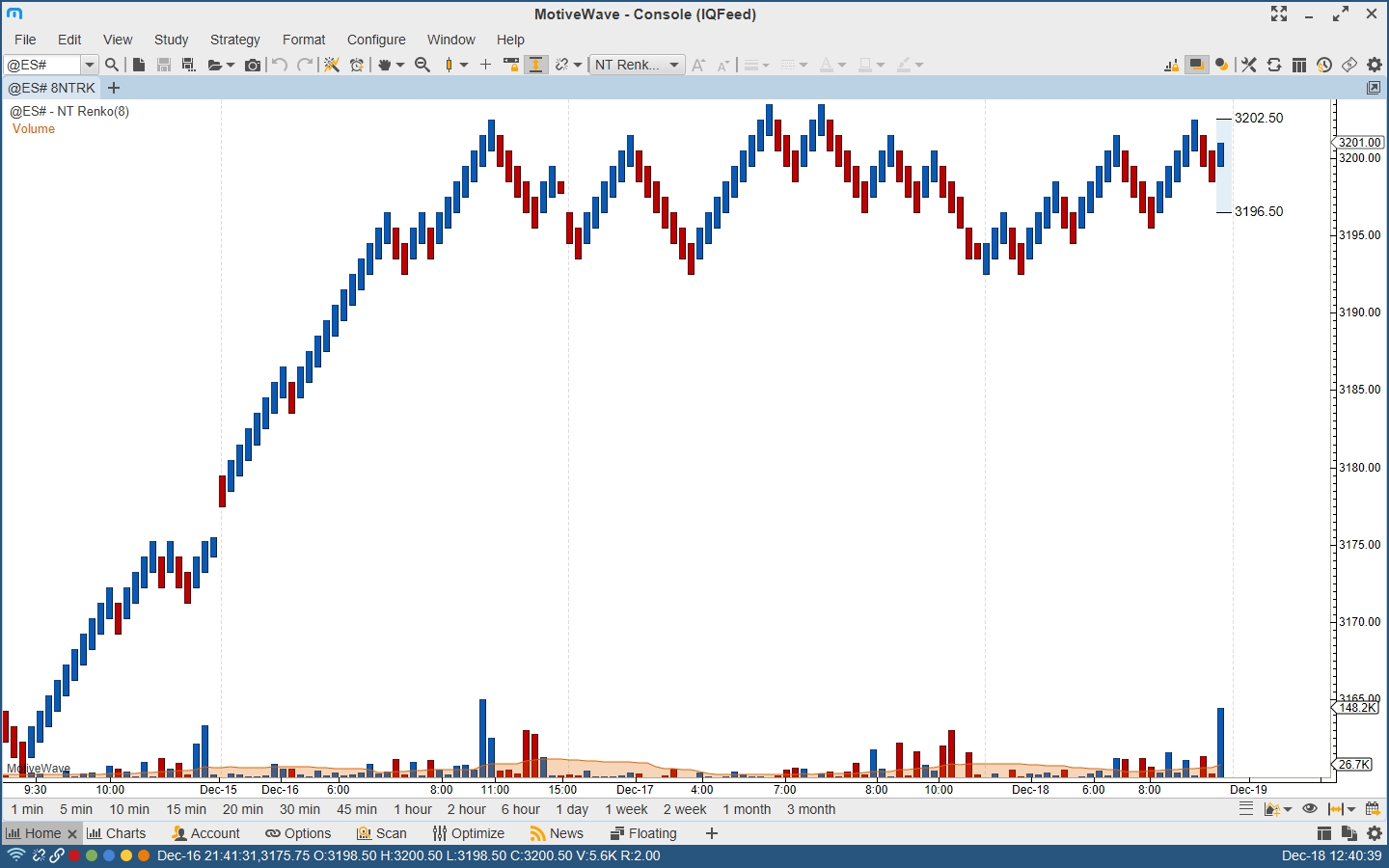Click the crosshair plus icon
Viewport: 1389px width, 868px height.
485,65
